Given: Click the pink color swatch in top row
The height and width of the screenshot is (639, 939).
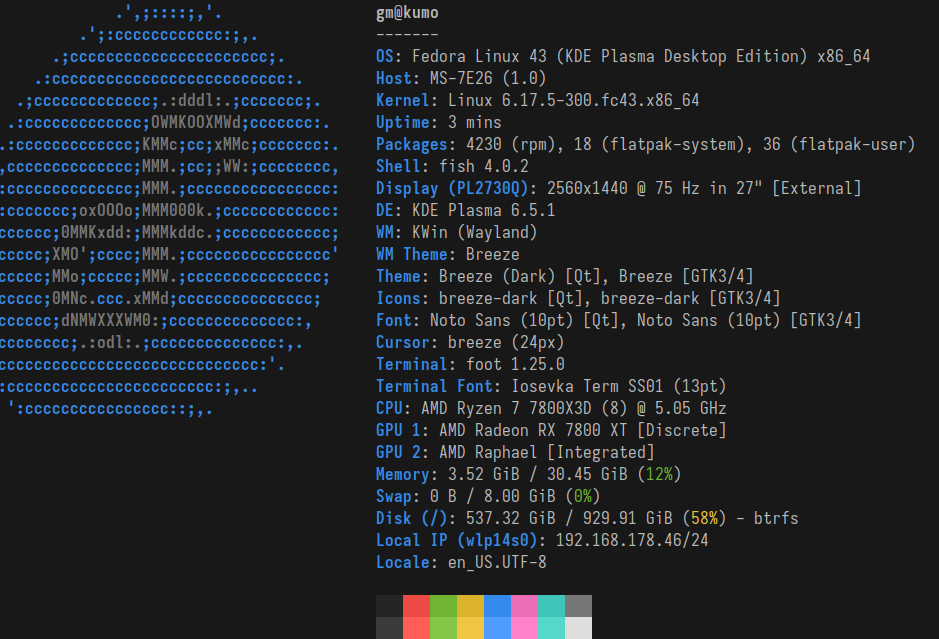Looking at the screenshot, I should click(x=525, y=606).
